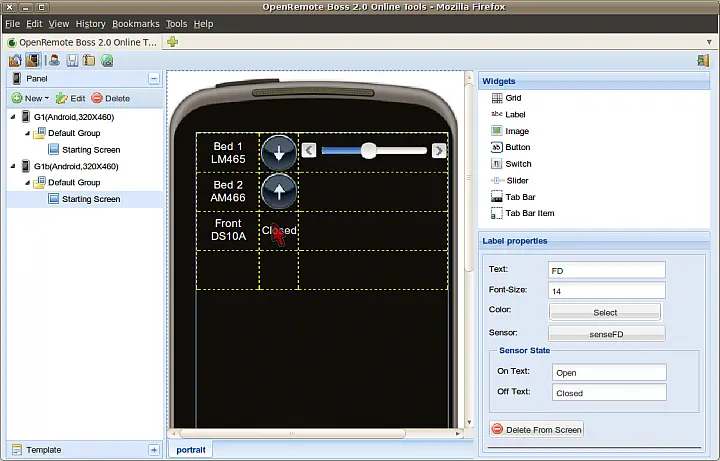The width and height of the screenshot is (720, 461).
Task: Select Starting Screen under G1b Default Group
Action: coord(84,199)
